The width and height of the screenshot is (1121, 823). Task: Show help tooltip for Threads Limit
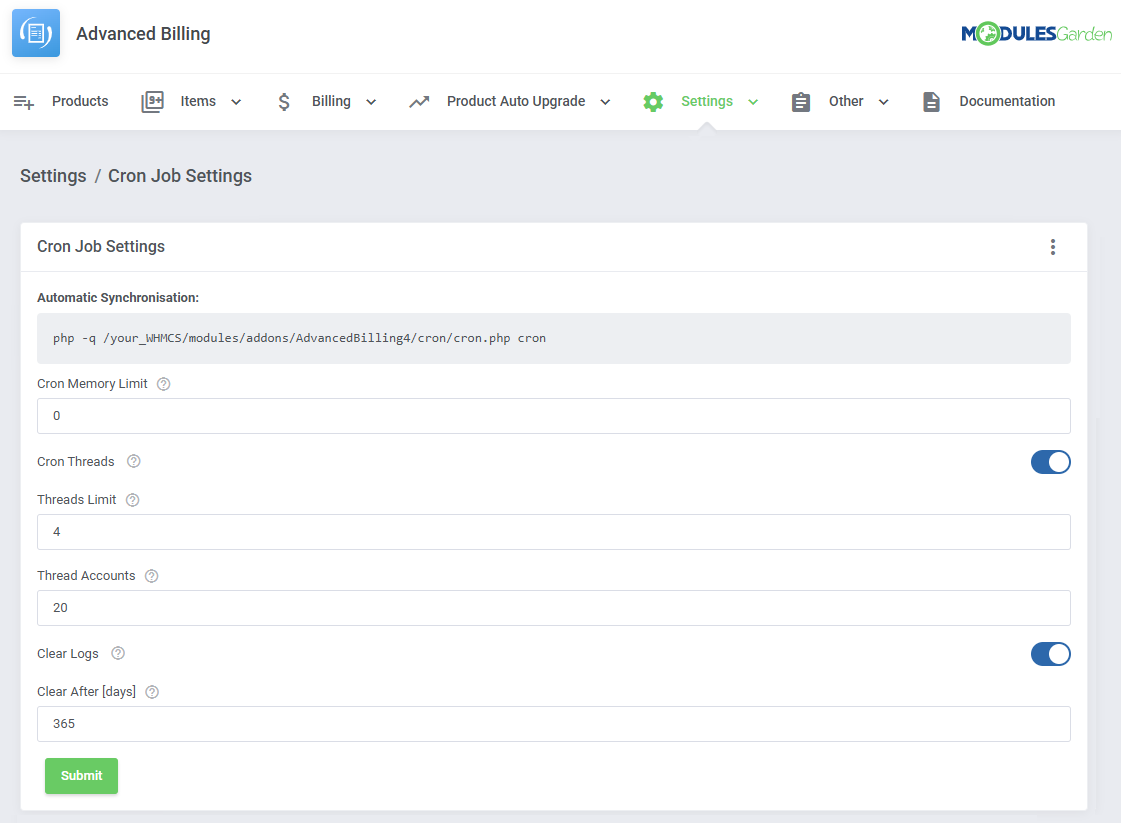(132, 500)
